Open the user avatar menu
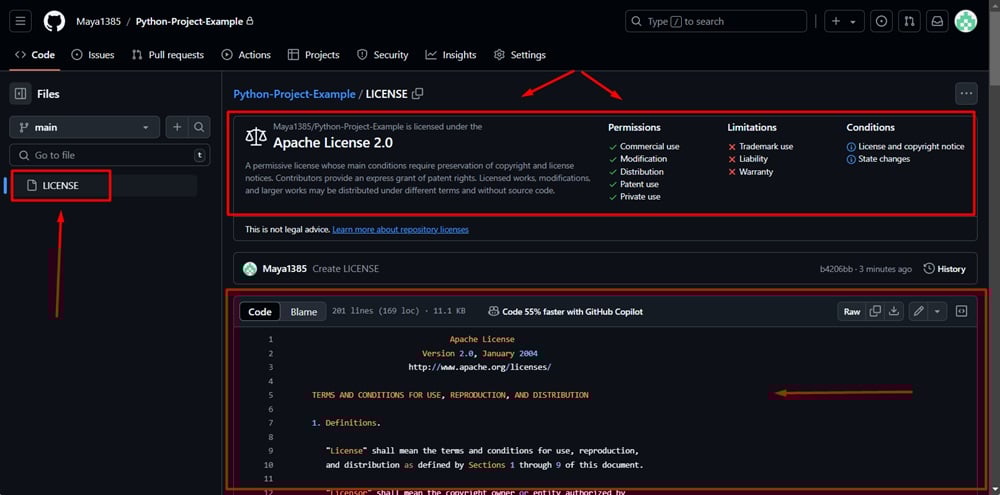1000x495 pixels. (x=966, y=21)
